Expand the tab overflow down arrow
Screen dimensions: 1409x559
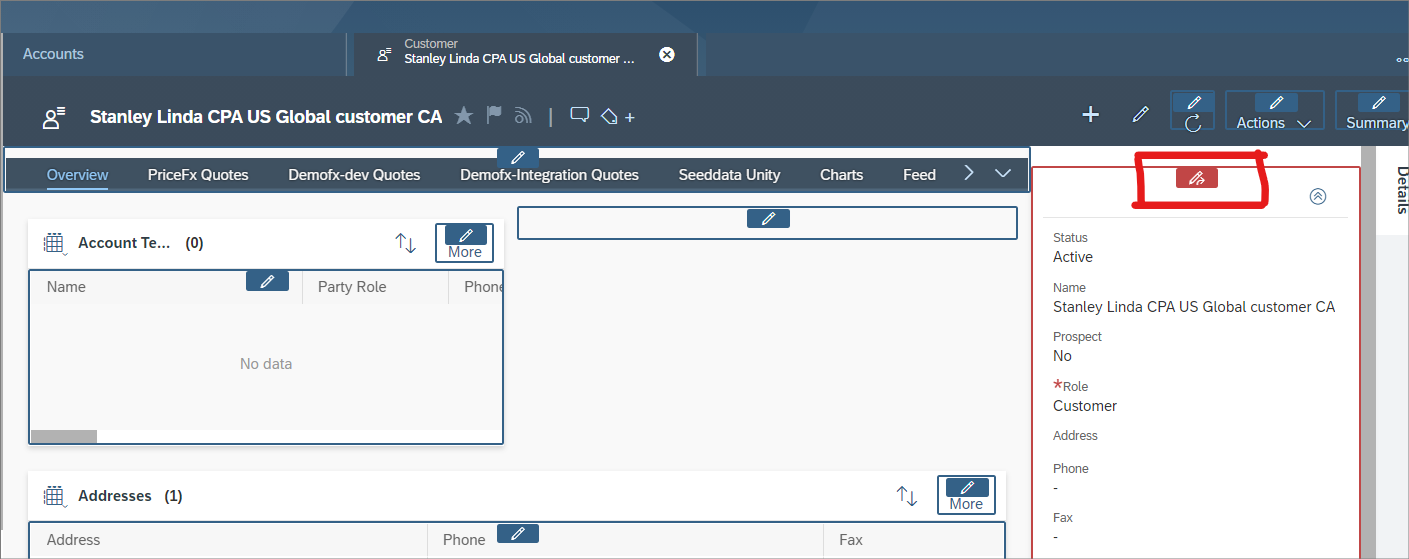click(1004, 174)
